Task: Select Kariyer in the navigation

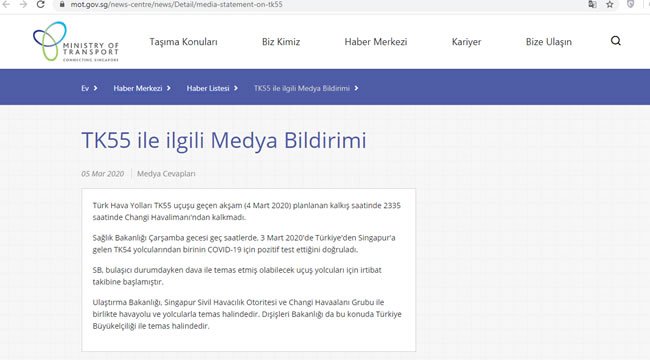Action: pyautogui.click(x=466, y=42)
